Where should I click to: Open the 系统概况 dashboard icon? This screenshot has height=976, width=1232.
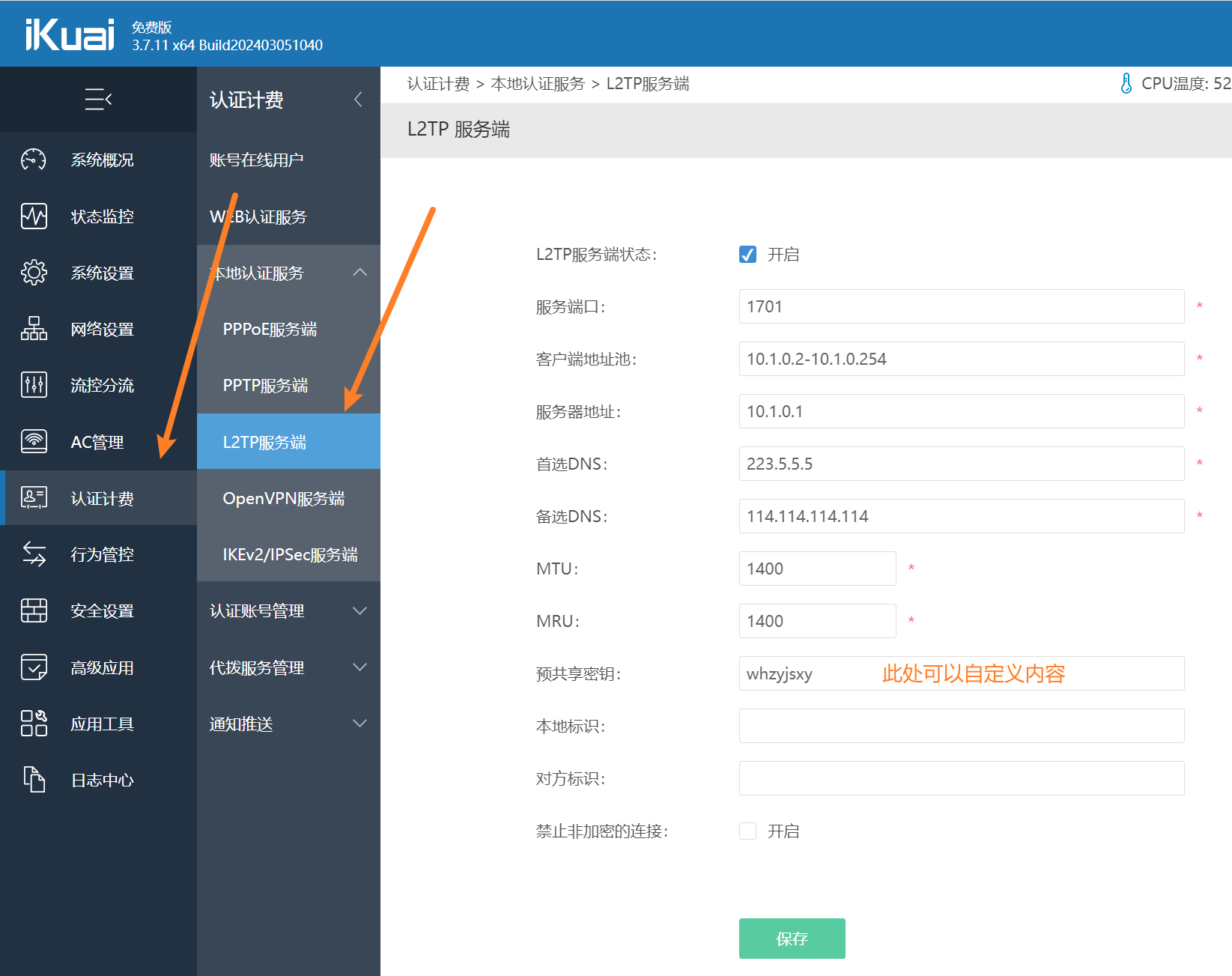click(x=34, y=160)
